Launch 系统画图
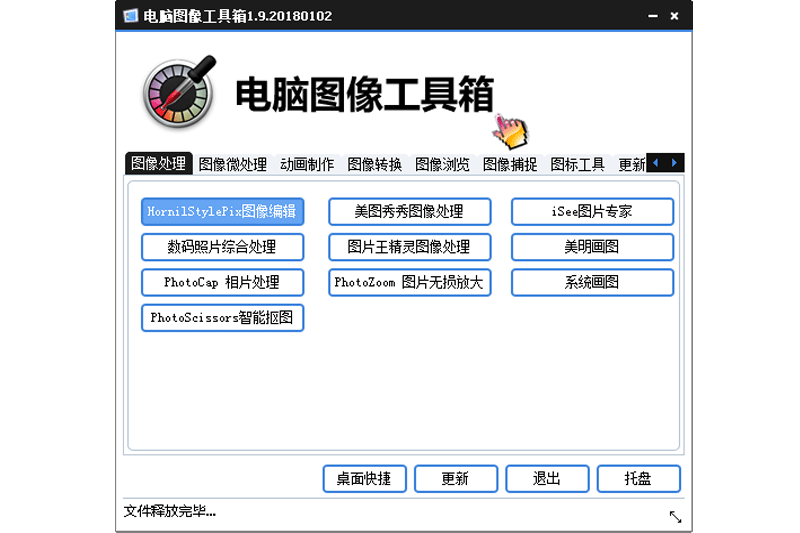Screen dimensions: 800x533 point(592,282)
